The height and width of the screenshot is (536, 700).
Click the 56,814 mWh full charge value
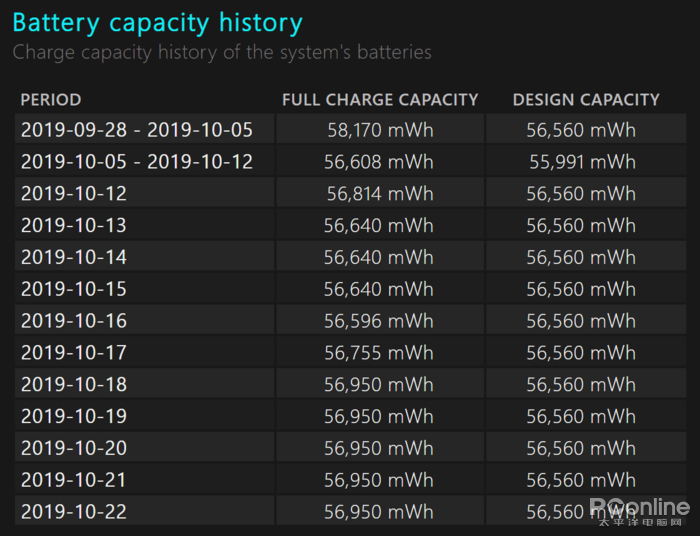(x=379, y=194)
